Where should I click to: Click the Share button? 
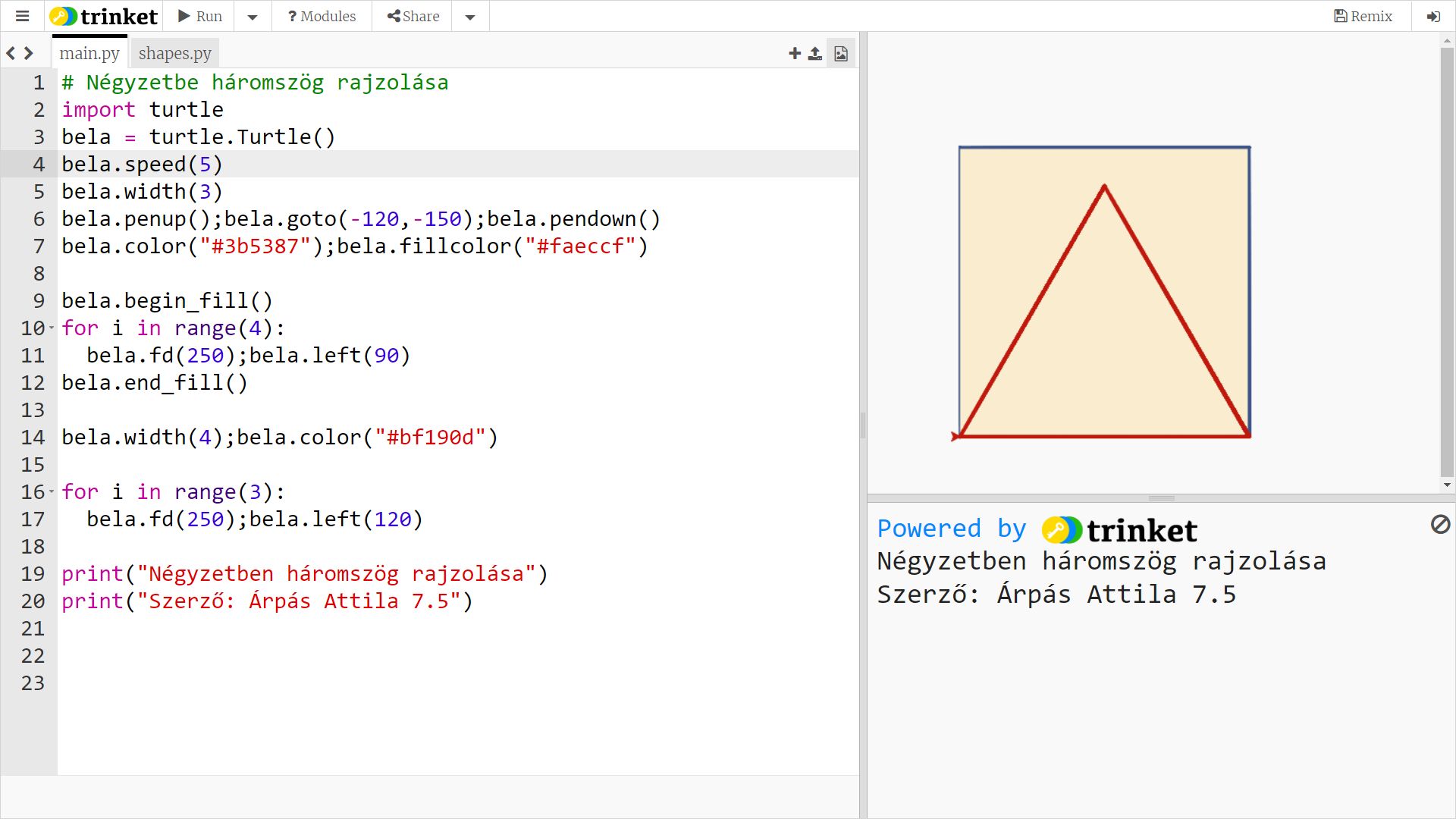point(413,16)
